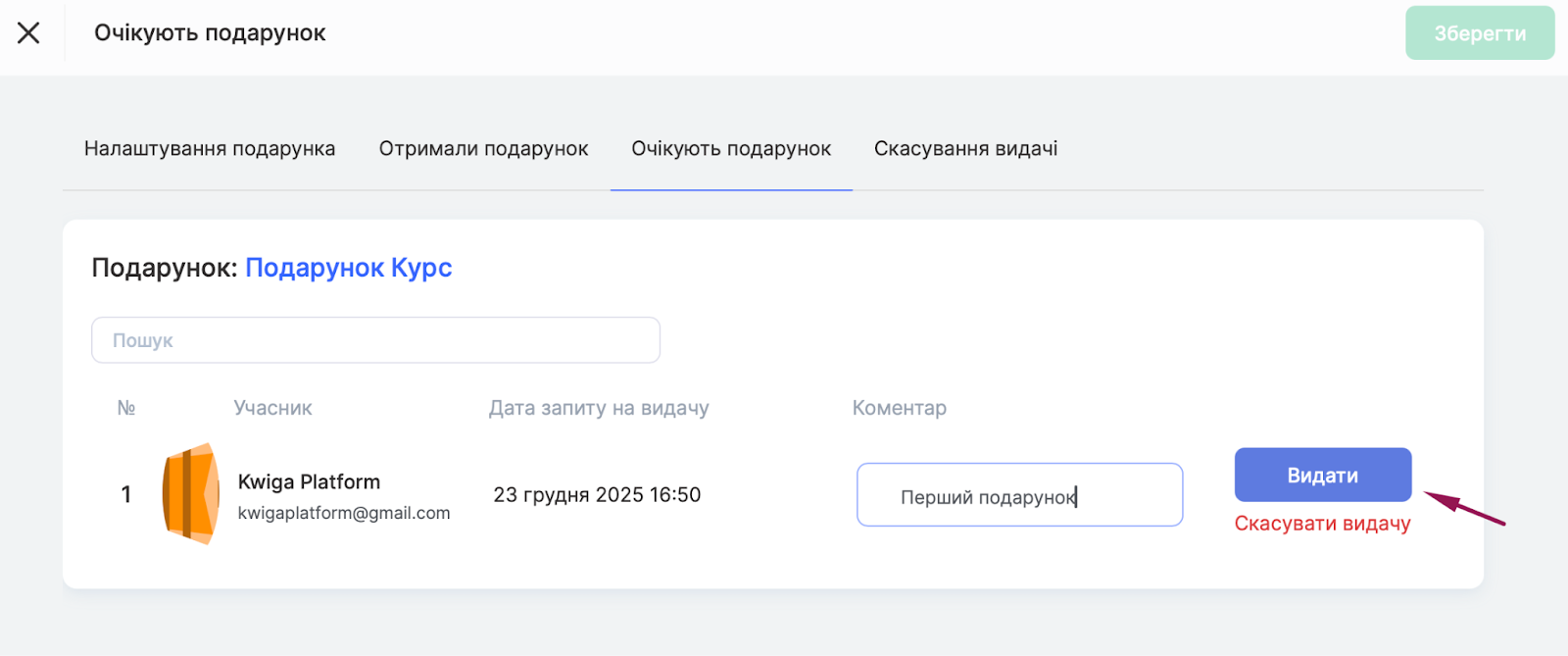
Task: Select the Kwiga Platform participant name
Action: 309,482
